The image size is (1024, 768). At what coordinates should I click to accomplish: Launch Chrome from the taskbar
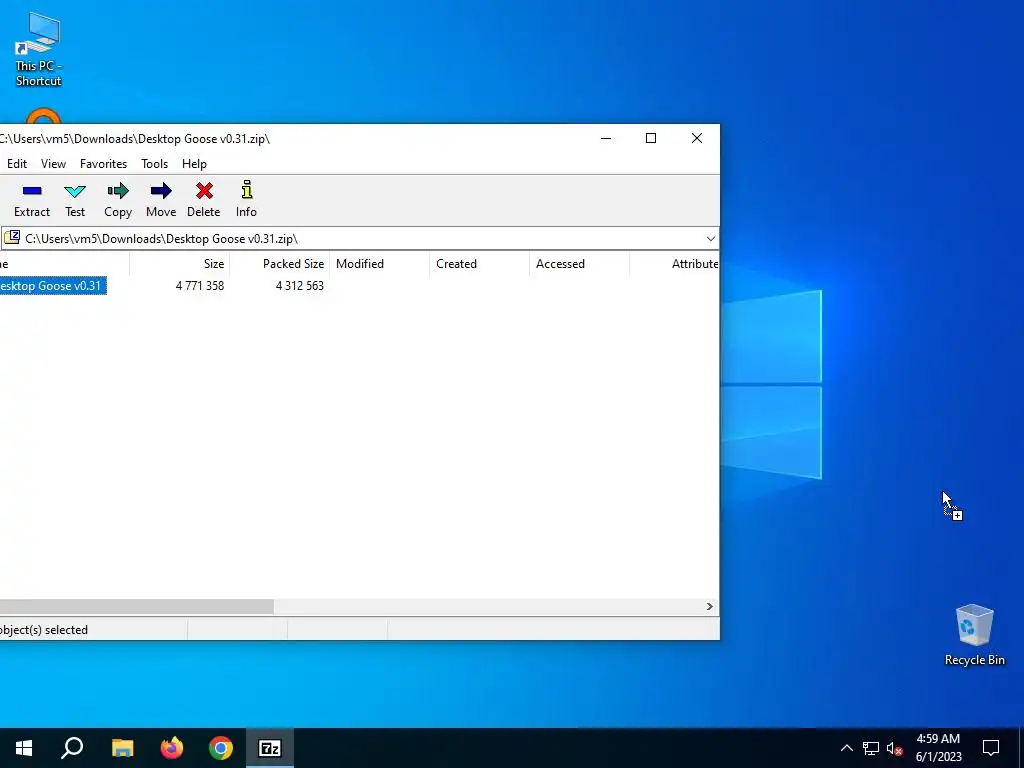pyautogui.click(x=221, y=748)
